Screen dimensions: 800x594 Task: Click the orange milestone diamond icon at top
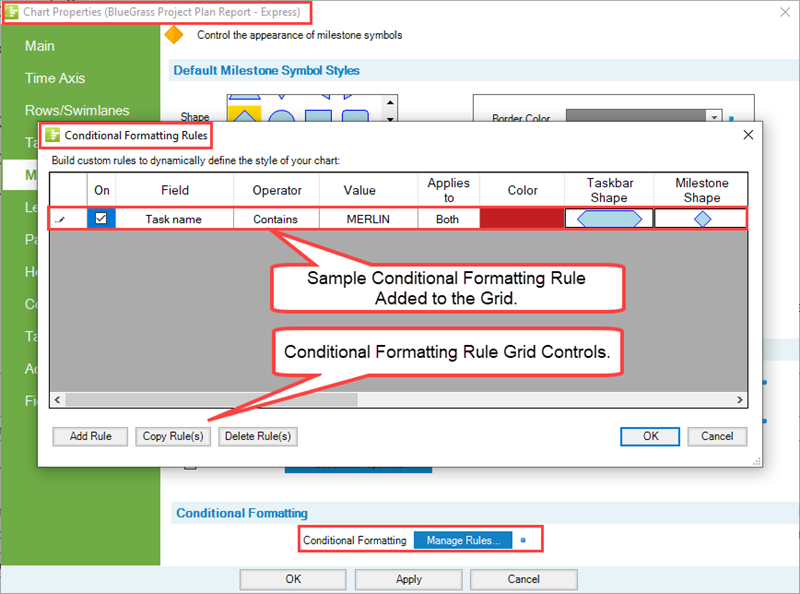click(x=174, y=35)
